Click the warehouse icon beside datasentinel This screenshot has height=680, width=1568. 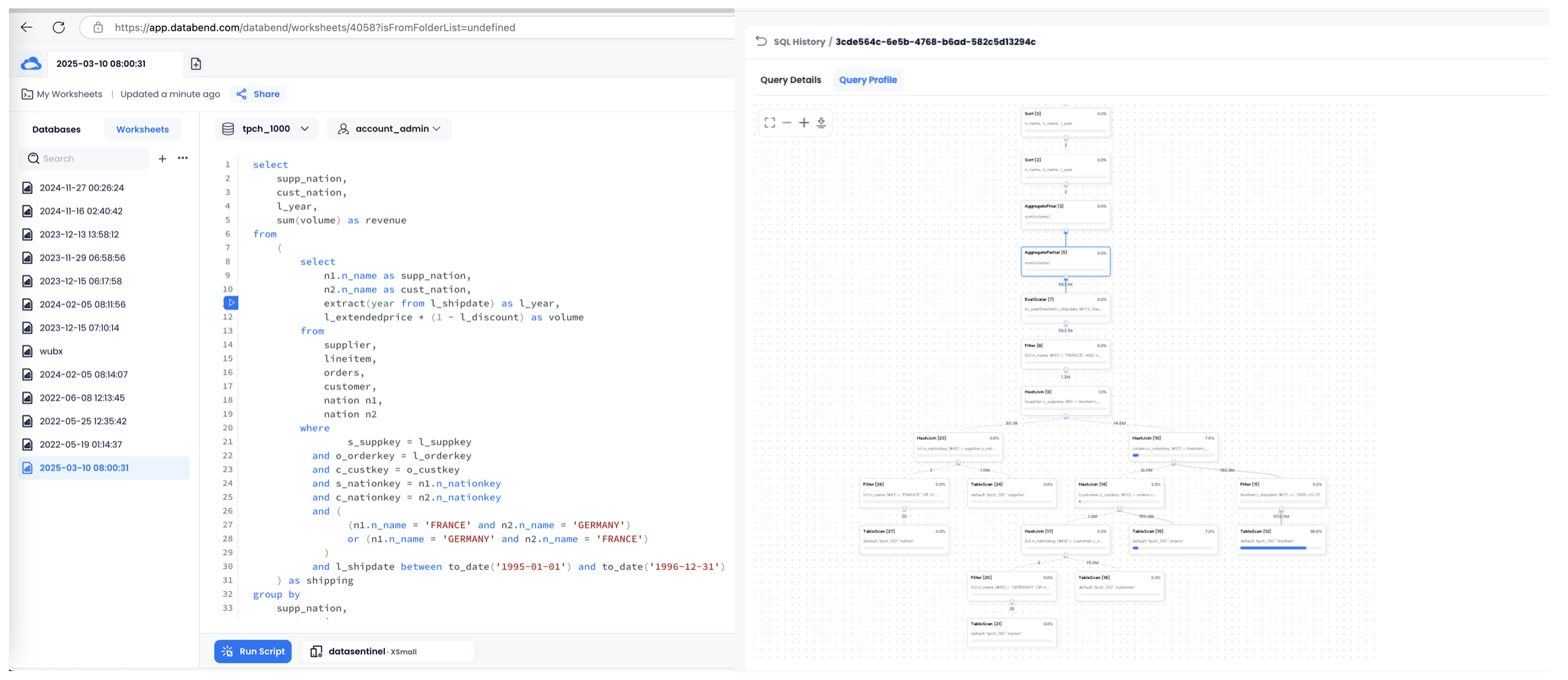[x=316, y=652]
